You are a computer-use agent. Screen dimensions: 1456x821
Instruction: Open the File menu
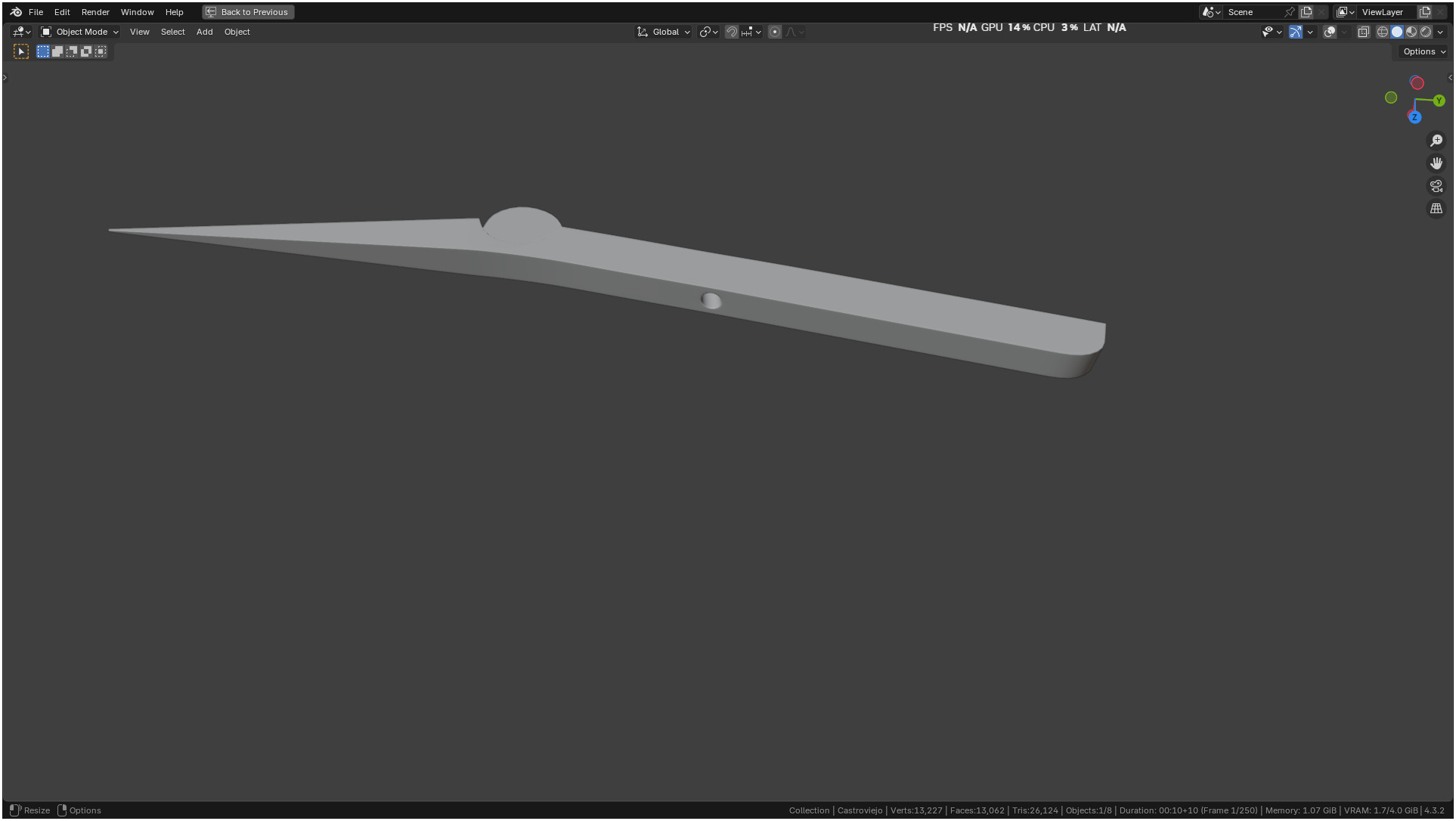(36, 12)
